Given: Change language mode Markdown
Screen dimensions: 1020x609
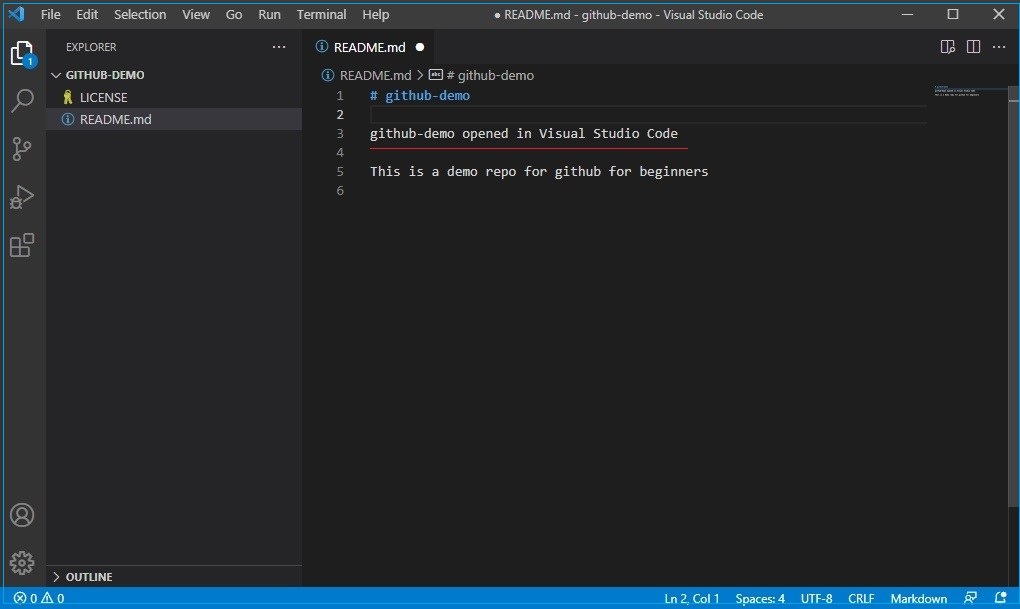Looking at the screenshot, I should point(919,598).
